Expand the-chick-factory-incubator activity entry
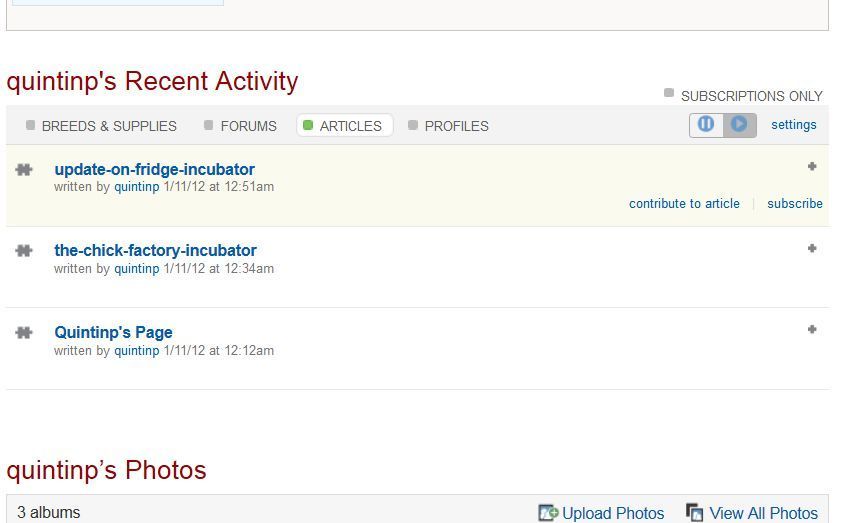The height and width of the screenshot is (523, 846). pos(812,248)
